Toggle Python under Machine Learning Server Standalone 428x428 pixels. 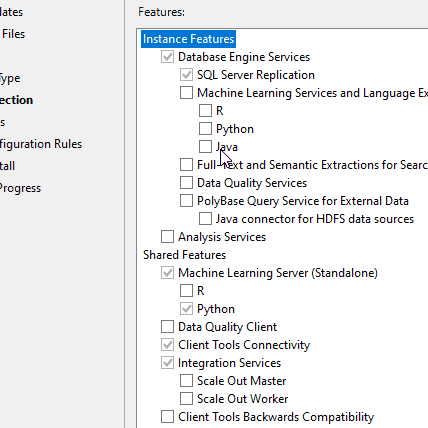tap(186, 309)
